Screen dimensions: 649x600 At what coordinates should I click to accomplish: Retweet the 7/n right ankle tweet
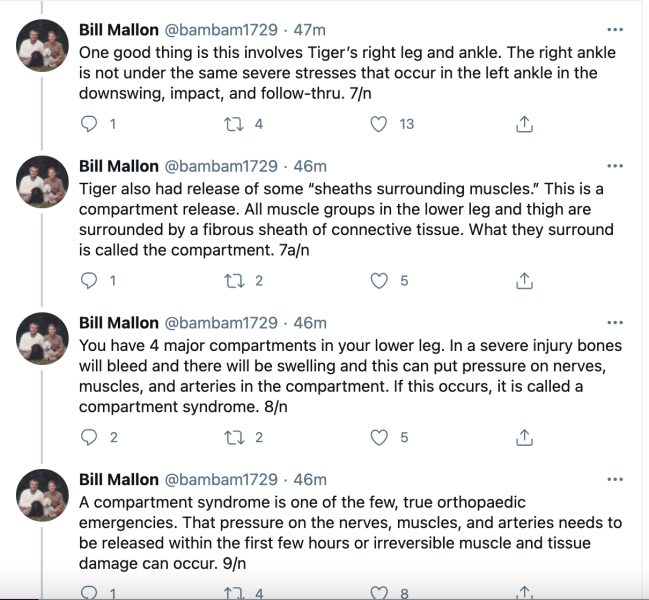pyautogui.click(x=234, y=124)
